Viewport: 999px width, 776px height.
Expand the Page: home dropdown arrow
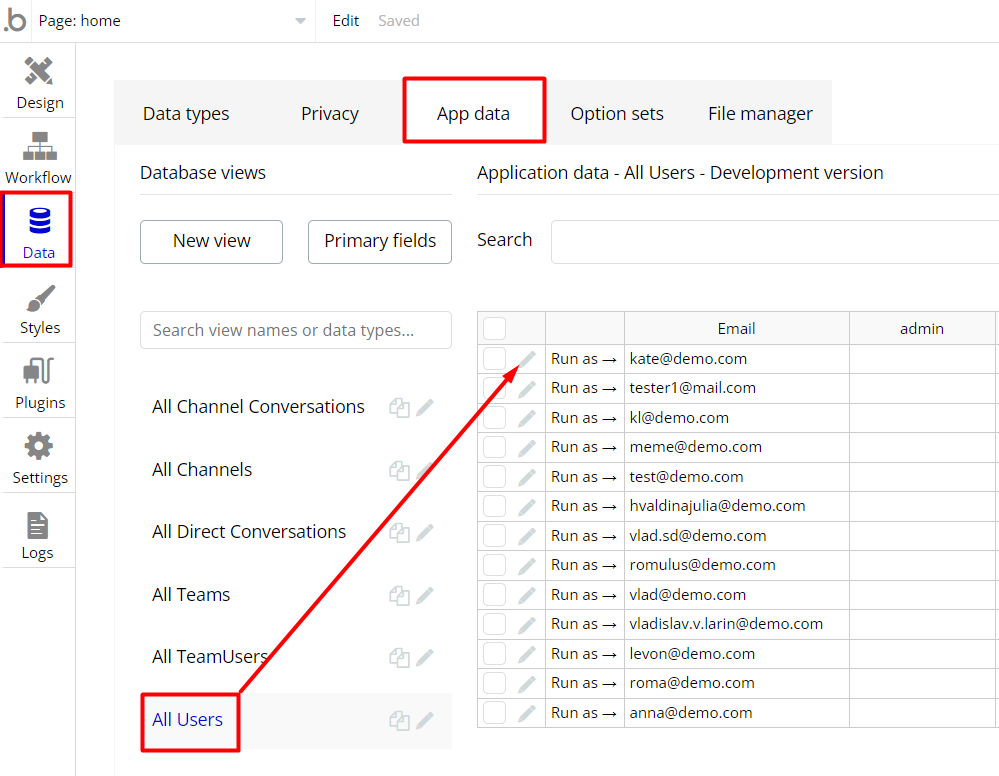[300, 21]
